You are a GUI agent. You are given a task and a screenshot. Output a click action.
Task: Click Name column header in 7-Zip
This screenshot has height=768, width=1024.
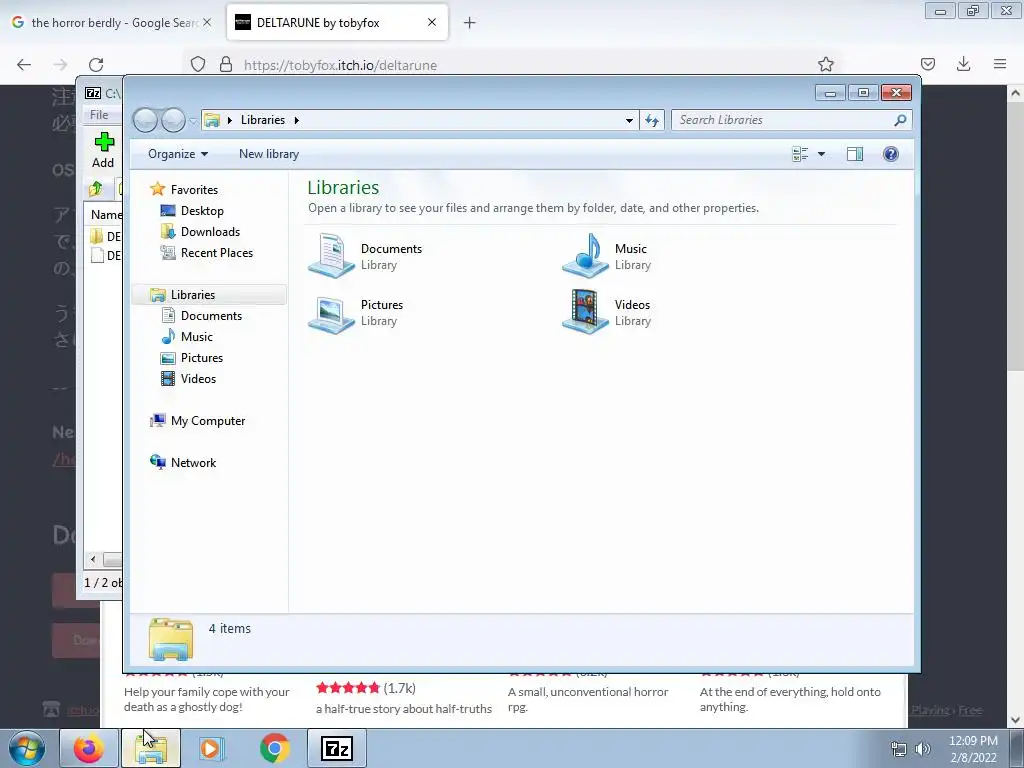[106, 214]
